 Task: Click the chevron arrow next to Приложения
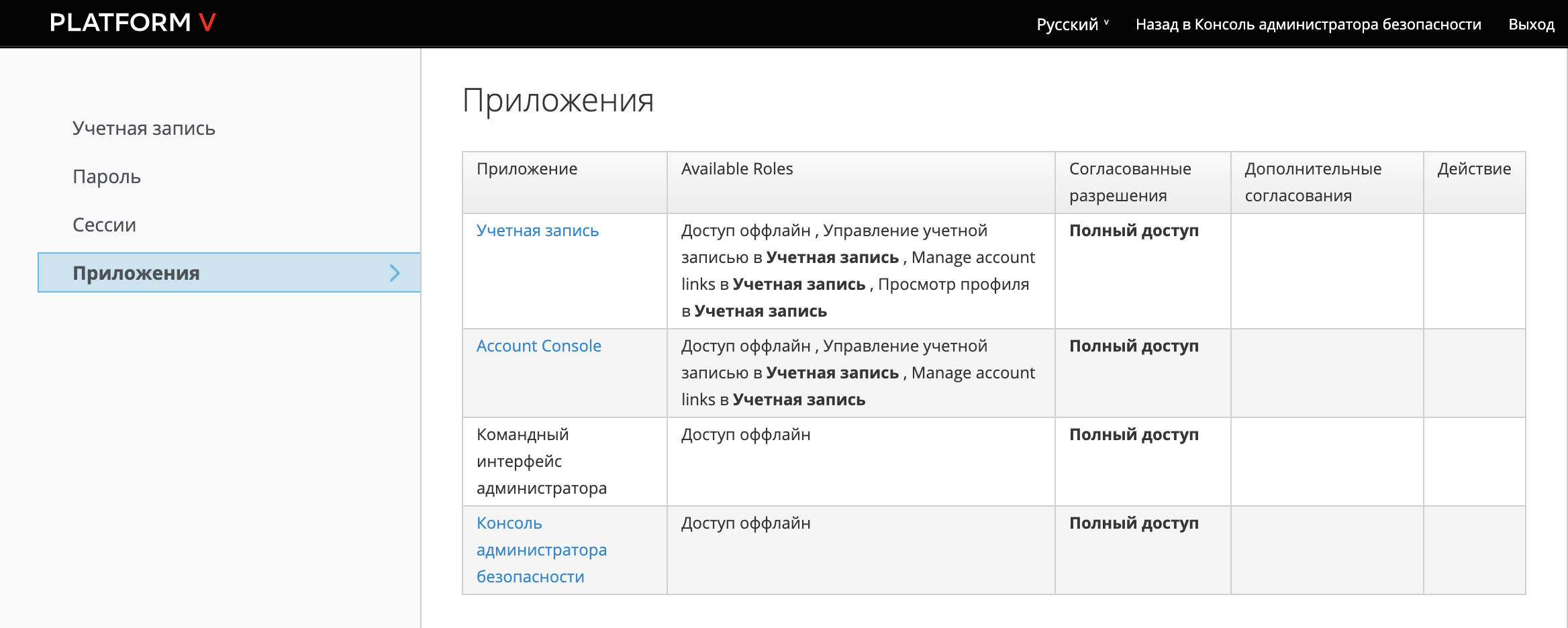[x=395, y=272]
